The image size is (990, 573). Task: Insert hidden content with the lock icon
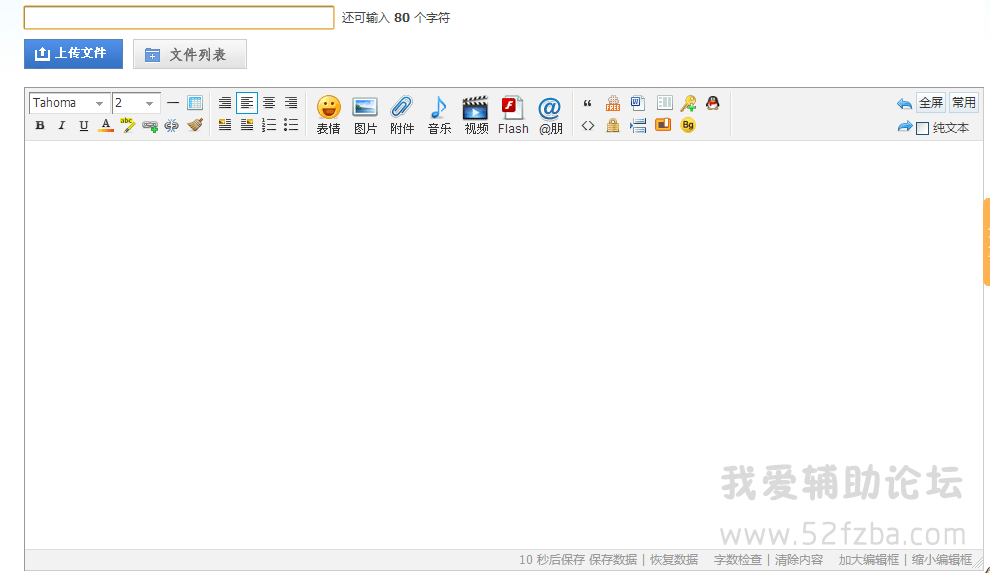point(612,126)
